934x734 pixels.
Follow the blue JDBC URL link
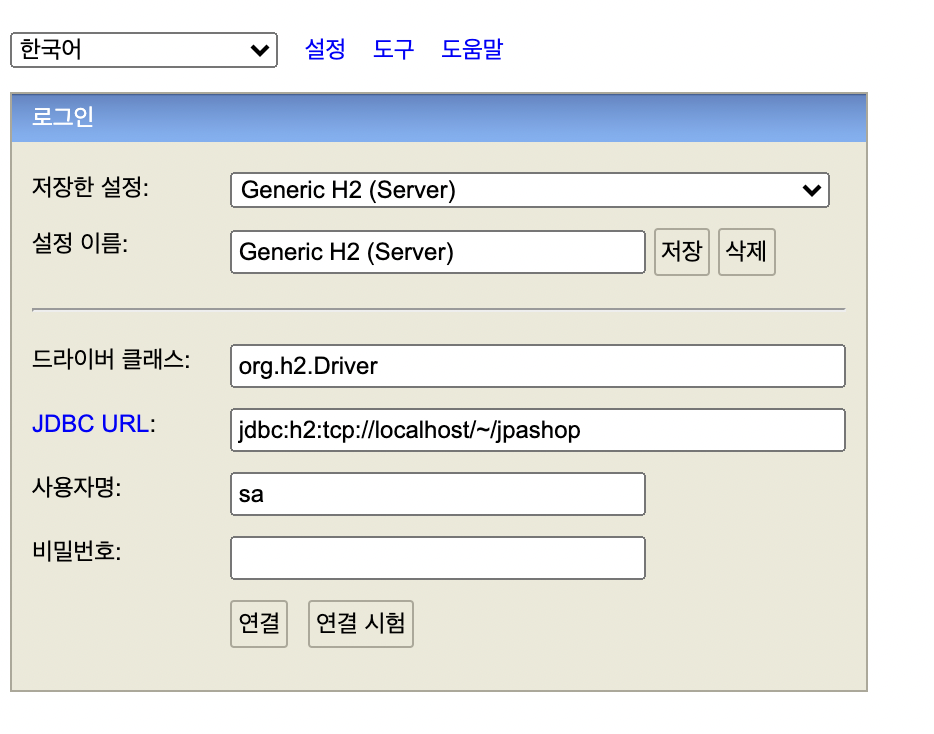91,424
